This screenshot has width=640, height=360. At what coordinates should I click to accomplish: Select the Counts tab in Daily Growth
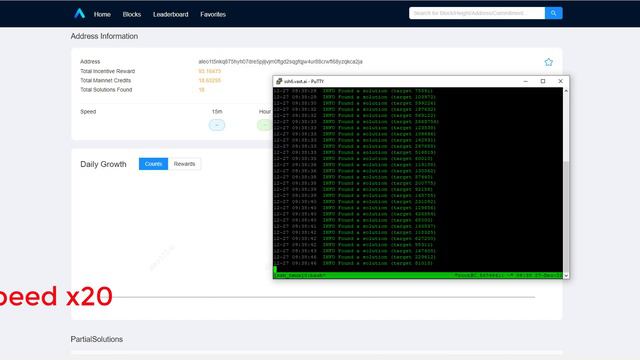tap(153, 164)
